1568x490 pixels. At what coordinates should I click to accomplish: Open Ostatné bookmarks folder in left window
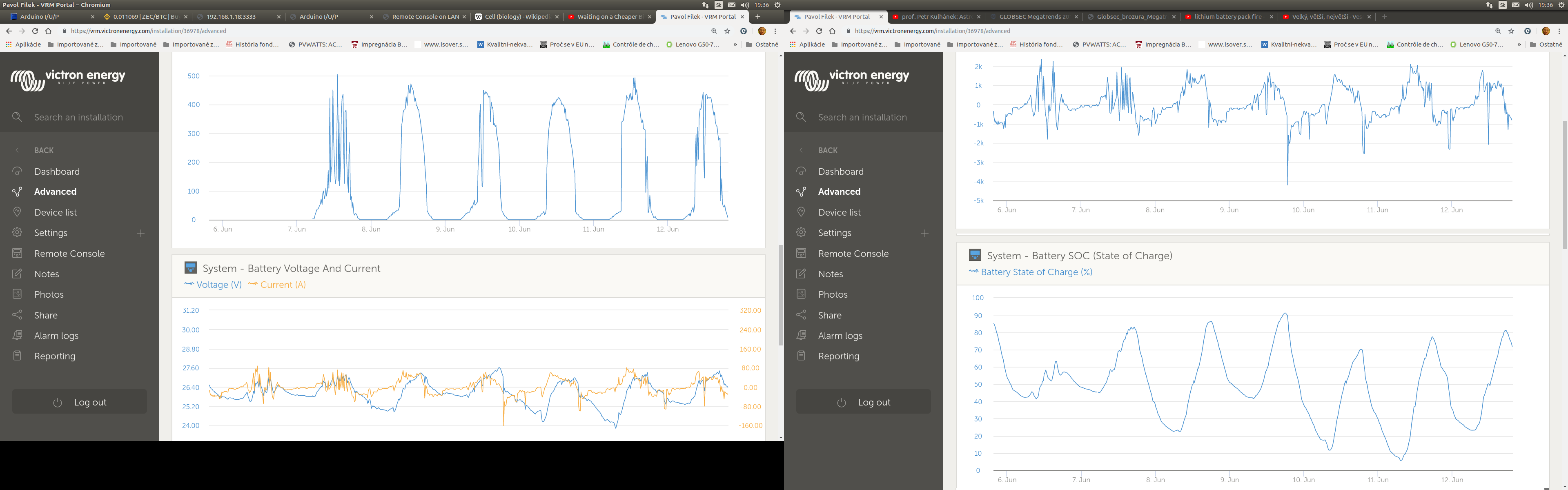762,45
